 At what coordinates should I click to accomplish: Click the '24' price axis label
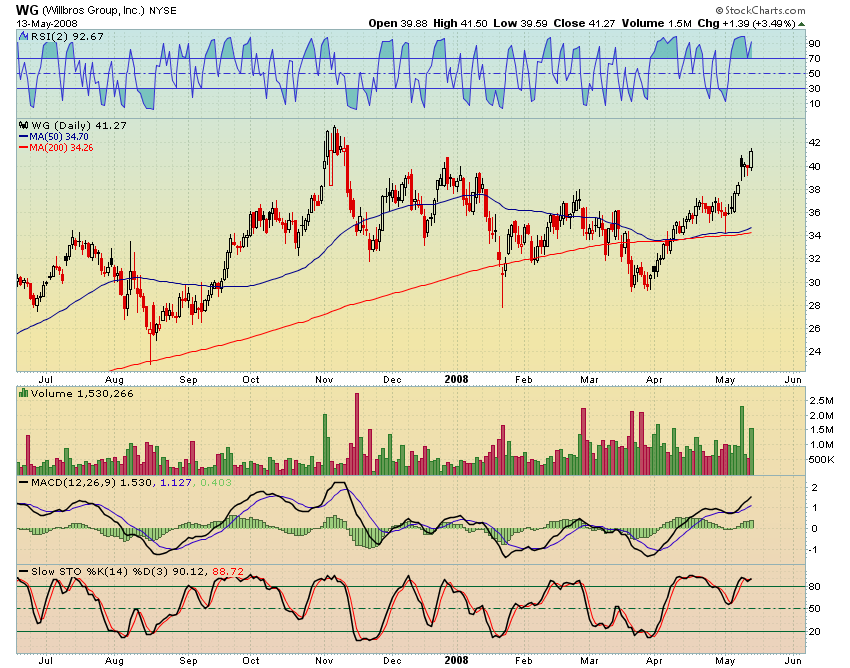coord(814,351)
